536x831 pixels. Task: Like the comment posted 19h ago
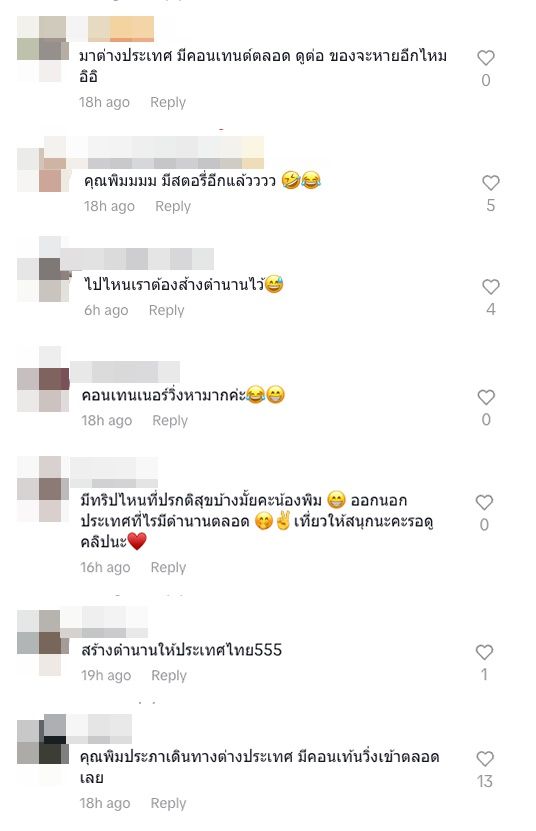484,652
